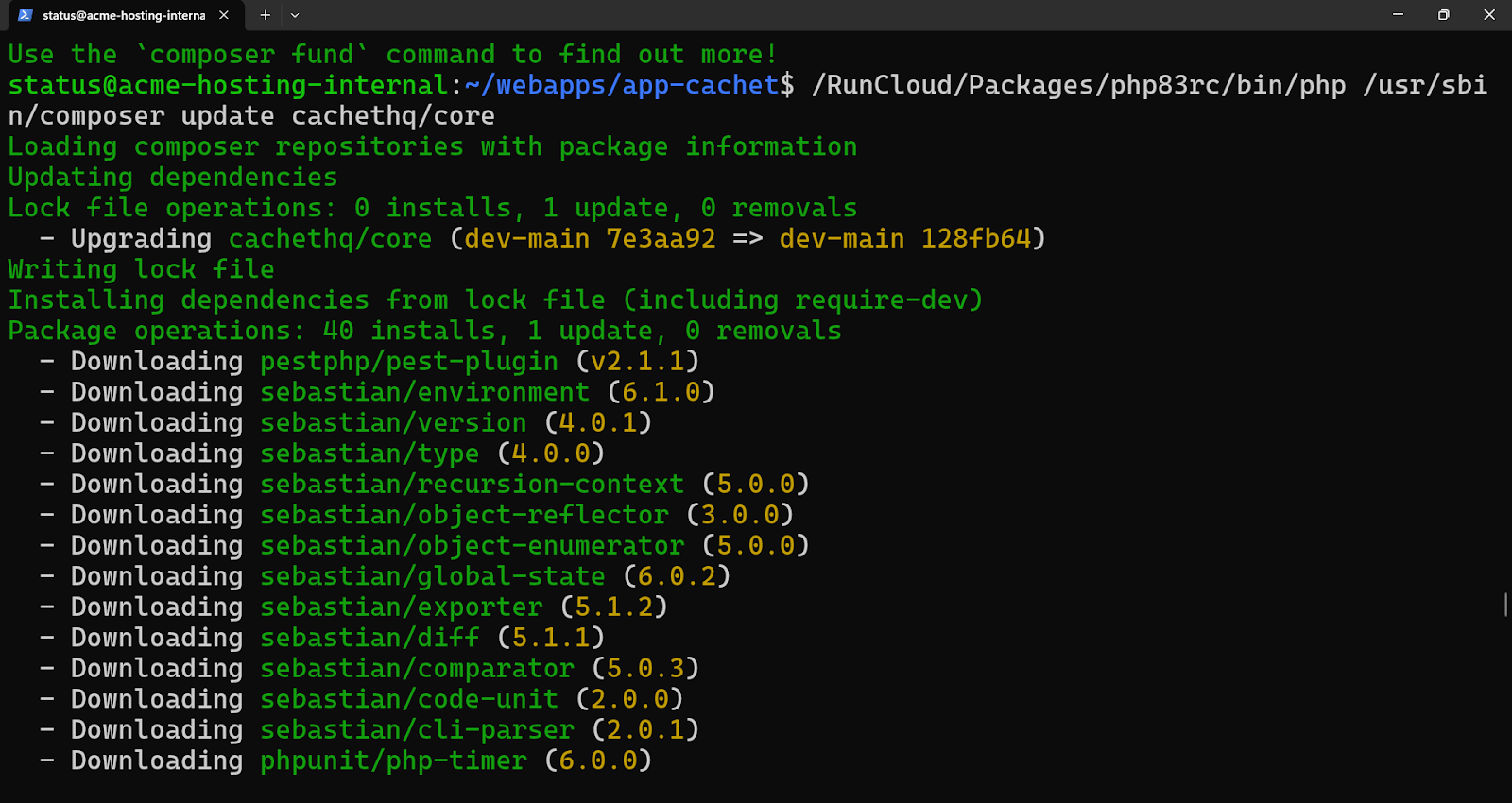Click the sebastian/comparator package name

click(x=417, y=669)
